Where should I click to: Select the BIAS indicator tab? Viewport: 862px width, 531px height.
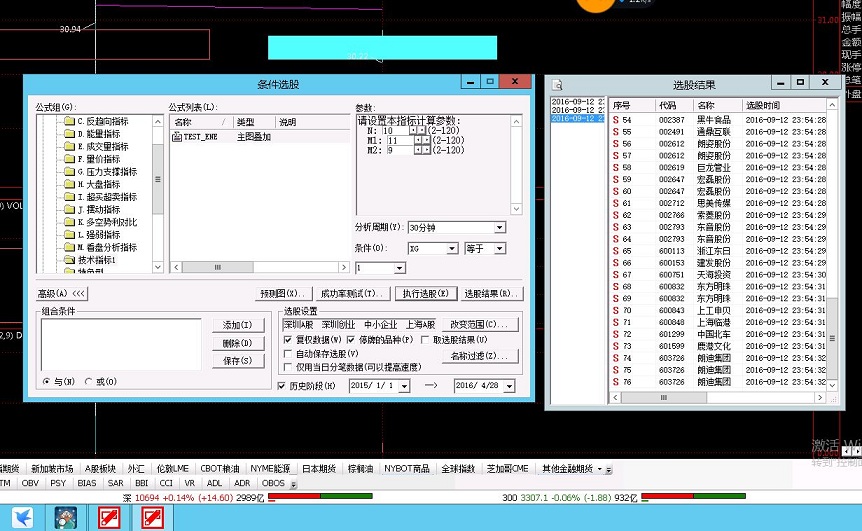[x=87, y=482]
